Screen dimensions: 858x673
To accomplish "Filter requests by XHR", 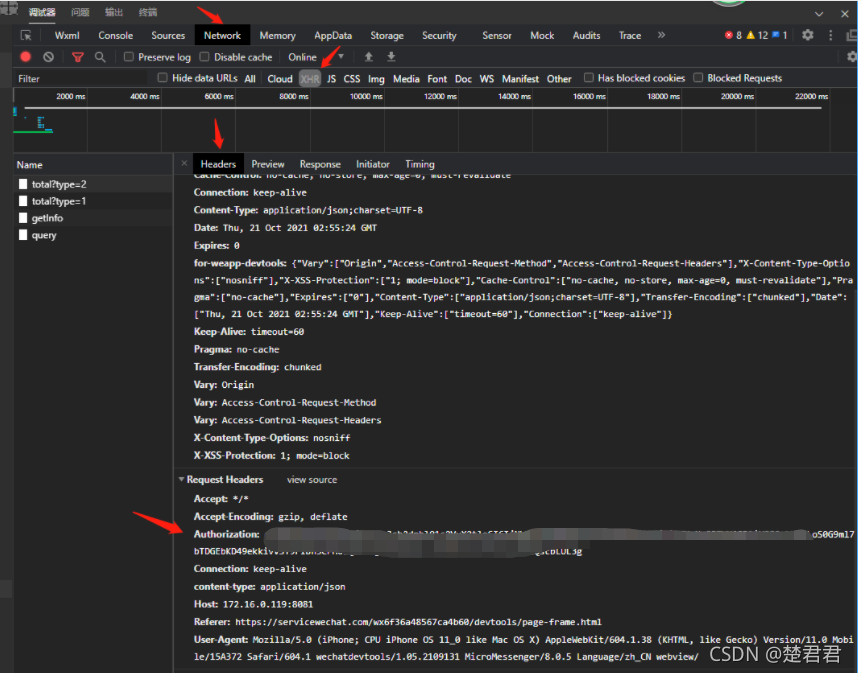I will [x=310, y=79].
